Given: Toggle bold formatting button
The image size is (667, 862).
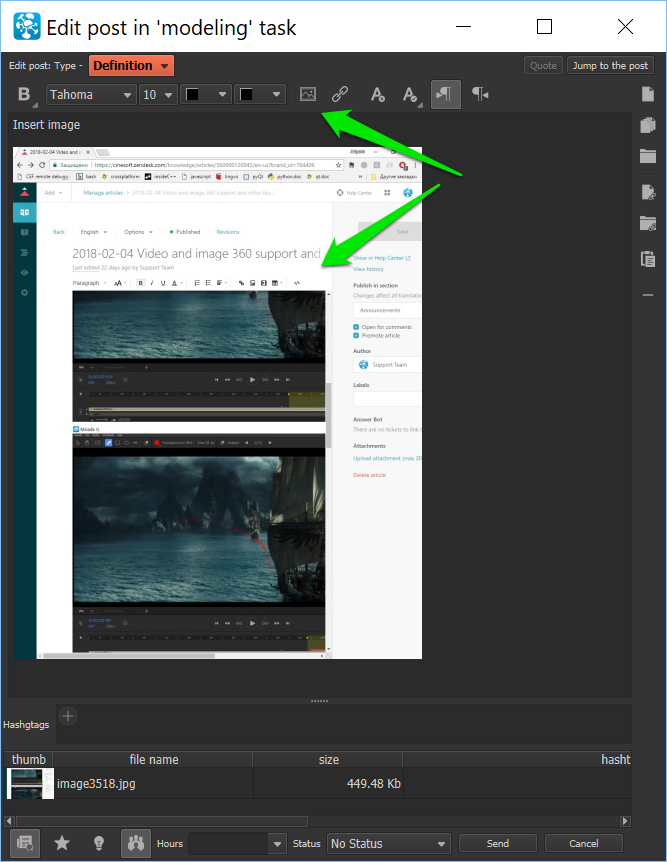Looking at the screenshot, I should pos(24,95).
